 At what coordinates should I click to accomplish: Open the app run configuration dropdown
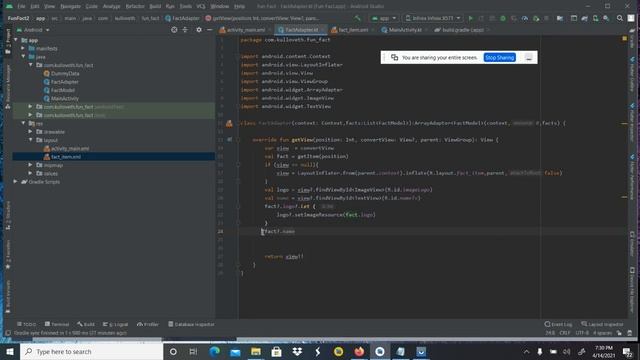click(x=384, y=18)
